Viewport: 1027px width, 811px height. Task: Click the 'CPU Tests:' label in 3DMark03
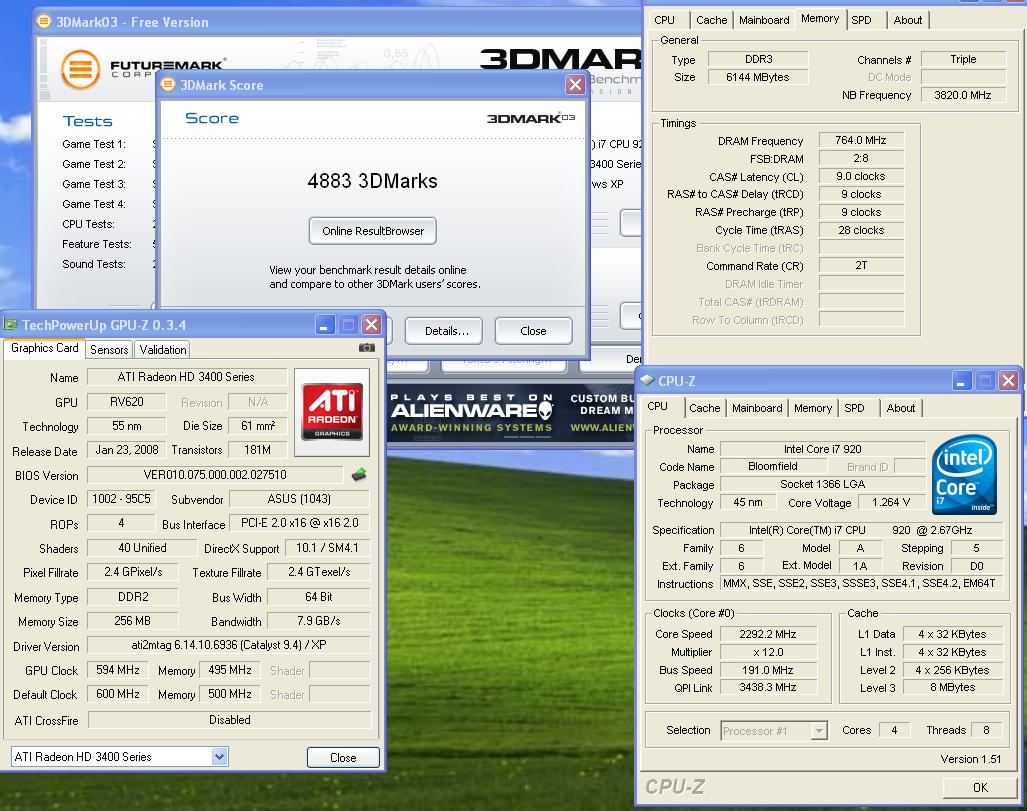point(88,224)
